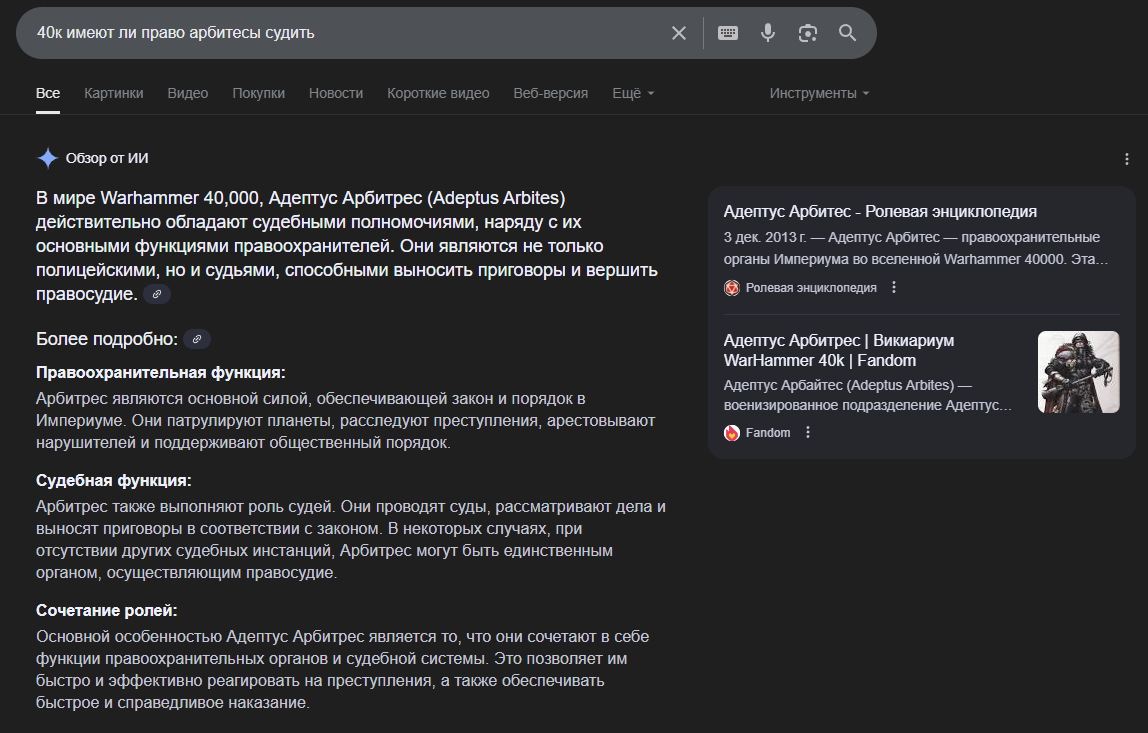This screenshot has width=1148, height=733.
Task: Click the Fandom source name
Action: (768, 433)
